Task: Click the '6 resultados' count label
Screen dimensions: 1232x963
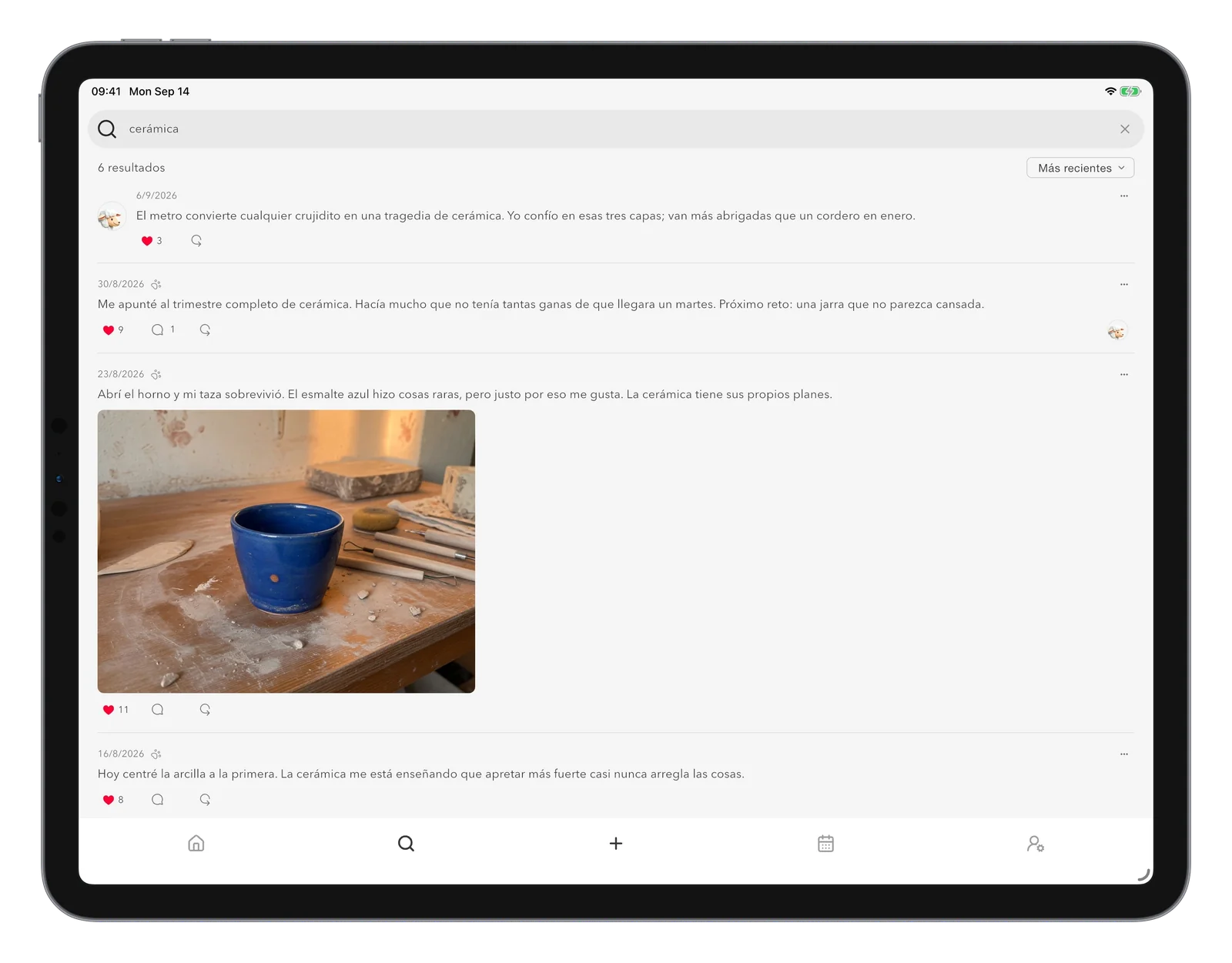Action: [x=131, y=168]
